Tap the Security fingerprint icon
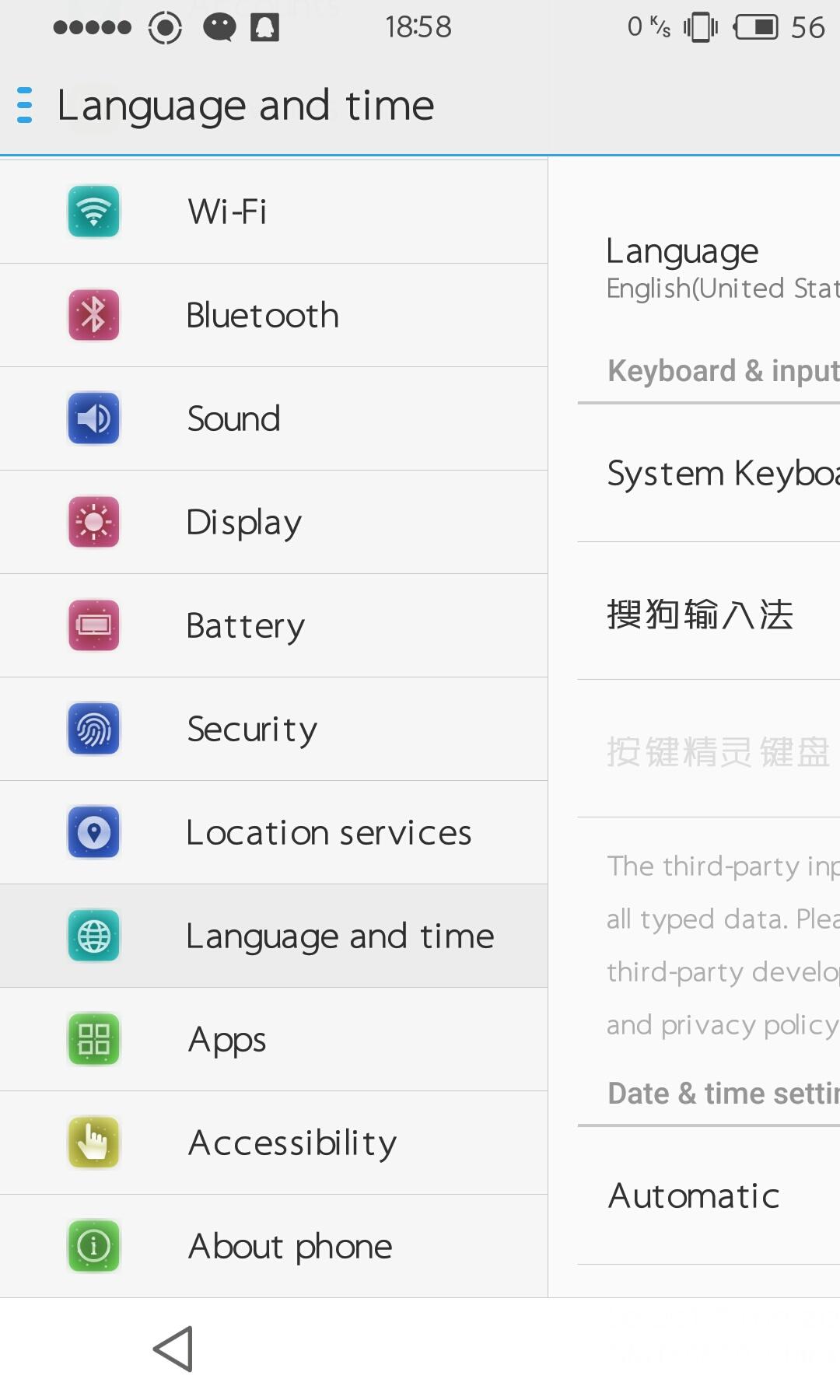 [x=93, y=729]
